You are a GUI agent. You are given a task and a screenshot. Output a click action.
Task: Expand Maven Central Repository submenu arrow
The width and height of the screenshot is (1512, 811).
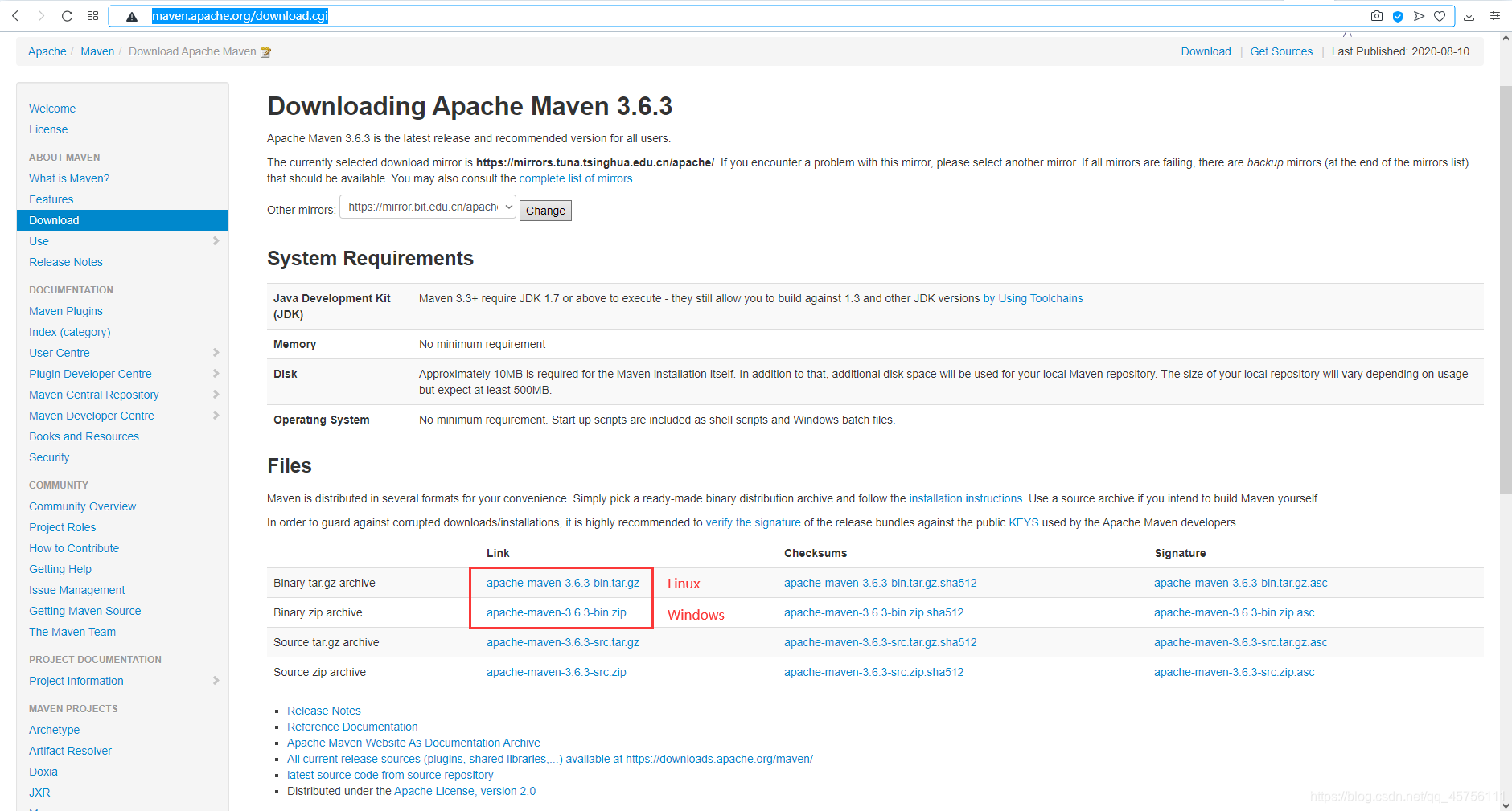tap(216, 395)
